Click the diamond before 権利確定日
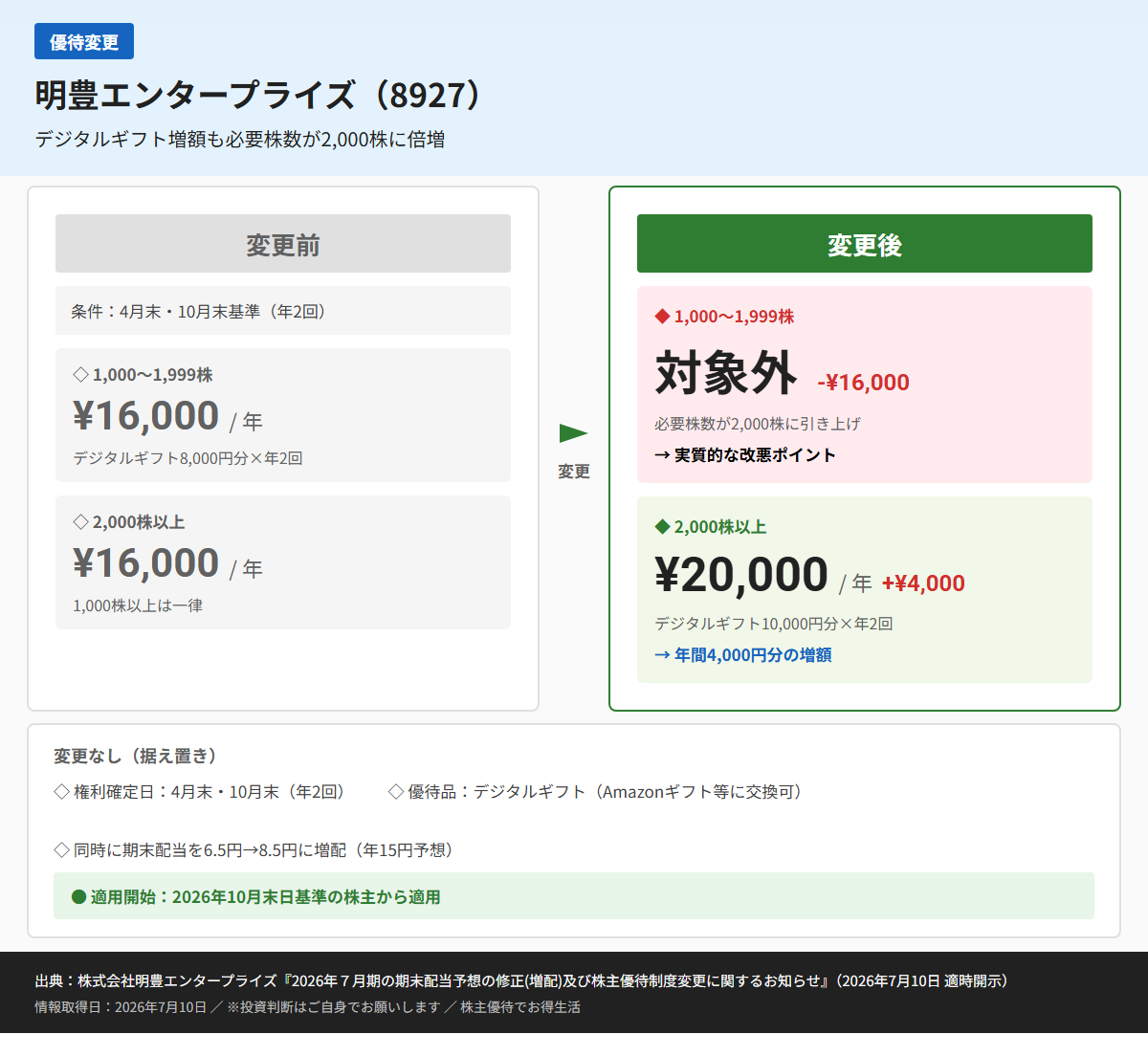This screenshot has height=1056, width=1148. pyautogui.click(x=62, y=792)
